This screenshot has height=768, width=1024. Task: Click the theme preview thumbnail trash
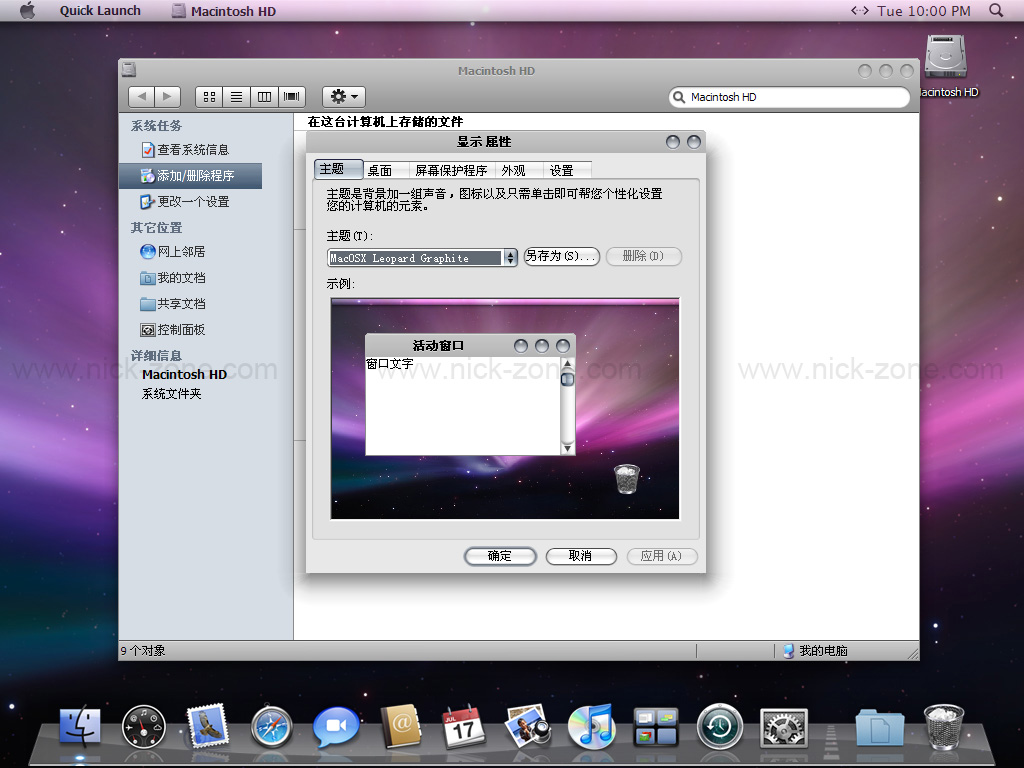tap(627, 479)
